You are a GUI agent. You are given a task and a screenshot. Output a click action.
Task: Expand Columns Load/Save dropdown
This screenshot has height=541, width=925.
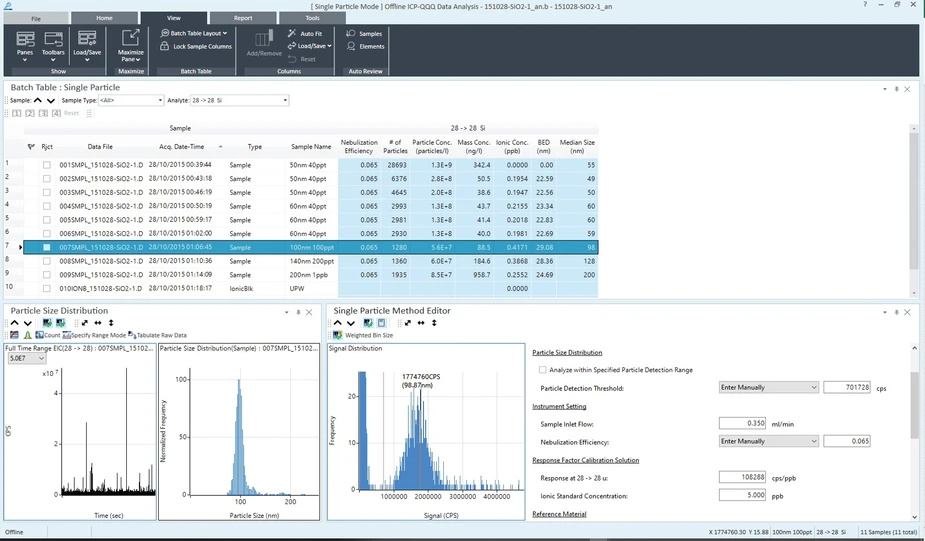tap(310, 46)
